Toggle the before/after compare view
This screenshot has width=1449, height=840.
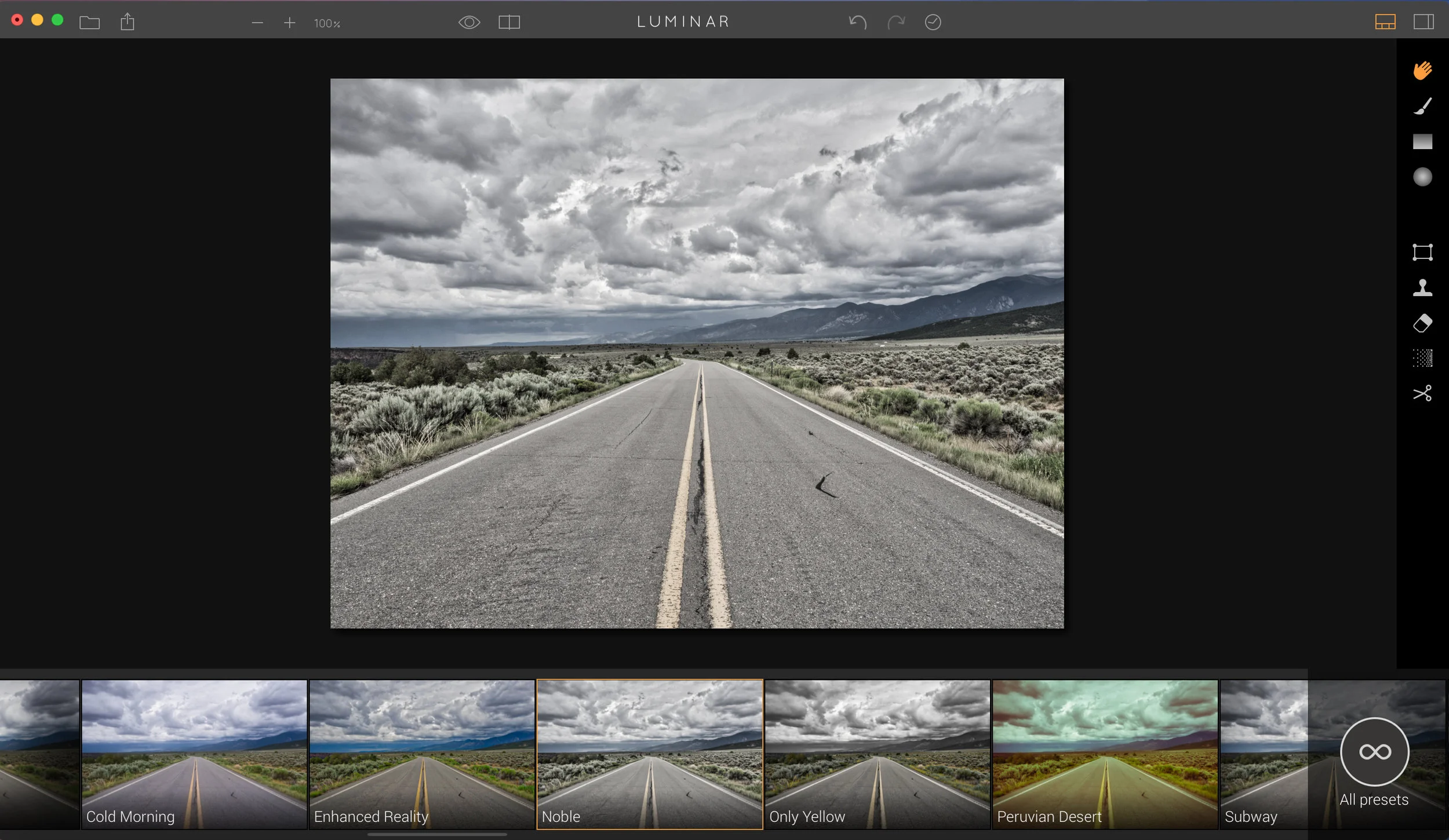(509, 23)
